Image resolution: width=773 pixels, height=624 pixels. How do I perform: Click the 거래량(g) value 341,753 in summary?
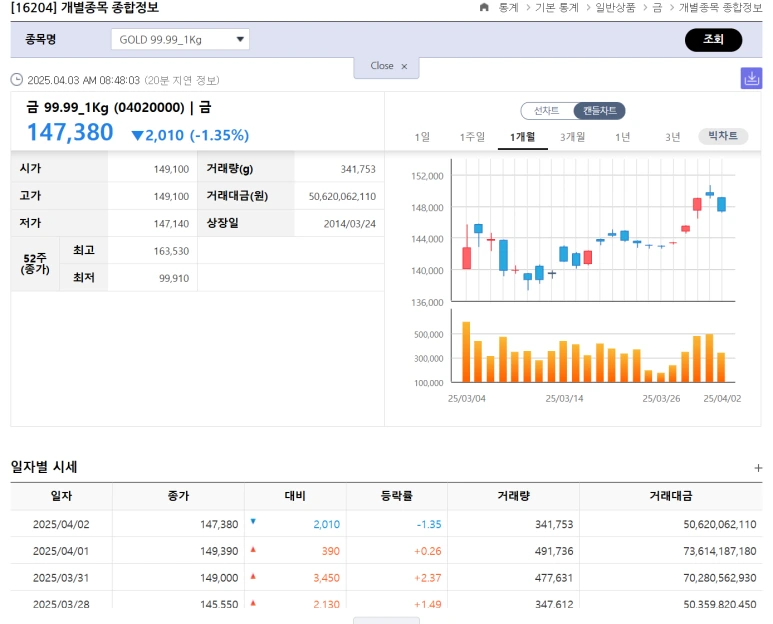(x=358, y=170)
